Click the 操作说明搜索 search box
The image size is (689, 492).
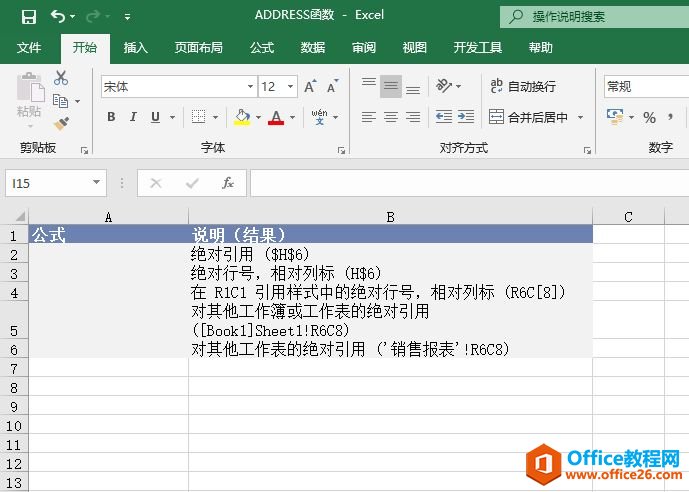tap(595, 17)
